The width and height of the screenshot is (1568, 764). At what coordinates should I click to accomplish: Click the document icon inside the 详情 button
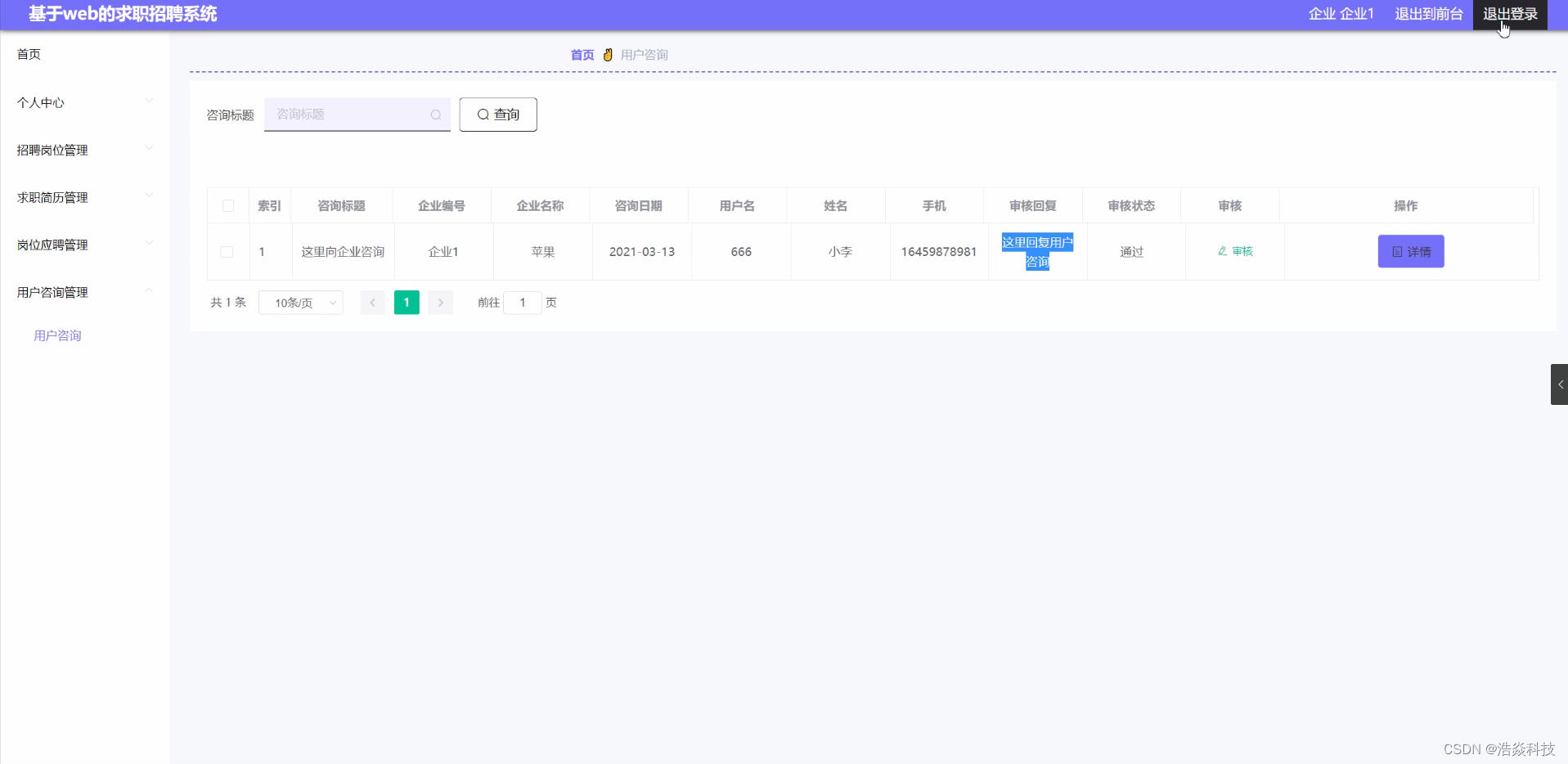pos(1396,251)
